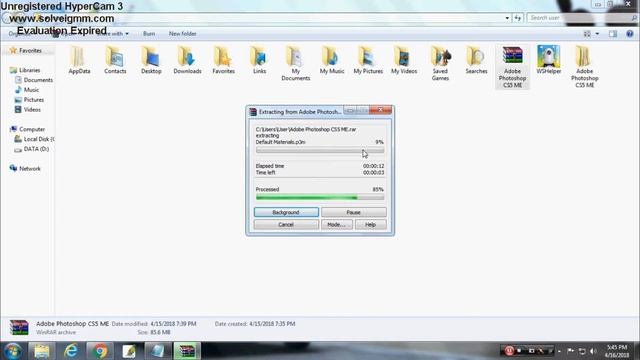The height and width of the screenshot is (360, 640).
Task: Click the green Processed progress bar
Action: coord(320,197)
